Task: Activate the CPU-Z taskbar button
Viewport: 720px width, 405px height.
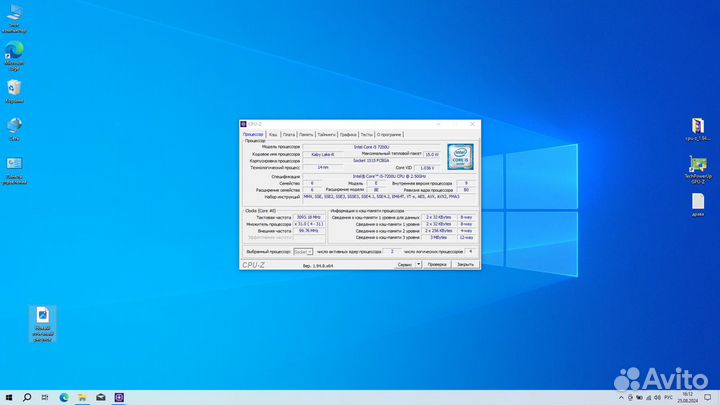Action: point(119,397)
